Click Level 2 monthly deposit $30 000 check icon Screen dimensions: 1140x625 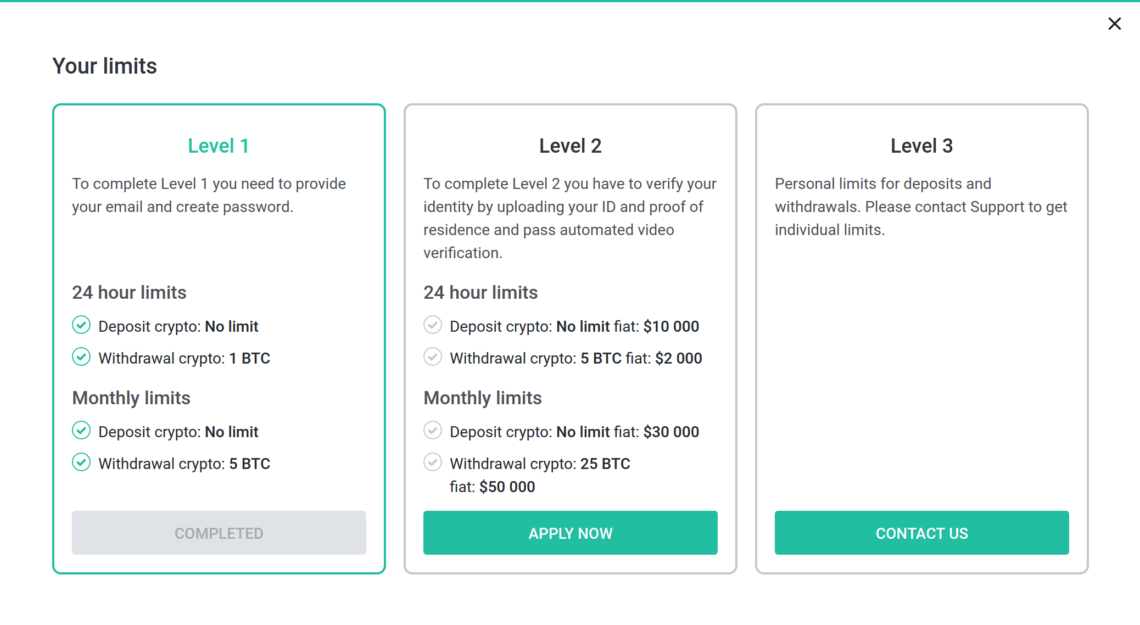[433, 431]
